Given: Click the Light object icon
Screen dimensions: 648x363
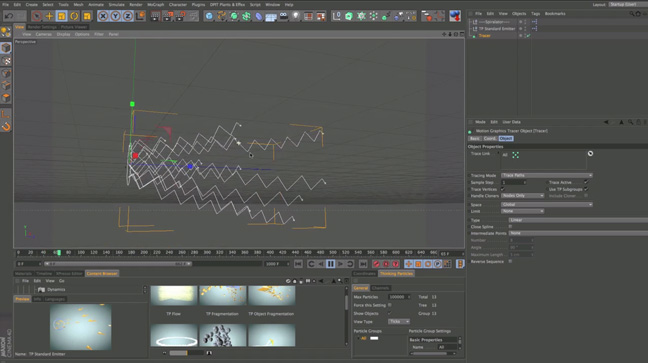Looking at the screenshot, I should click(x=296, y=16).
